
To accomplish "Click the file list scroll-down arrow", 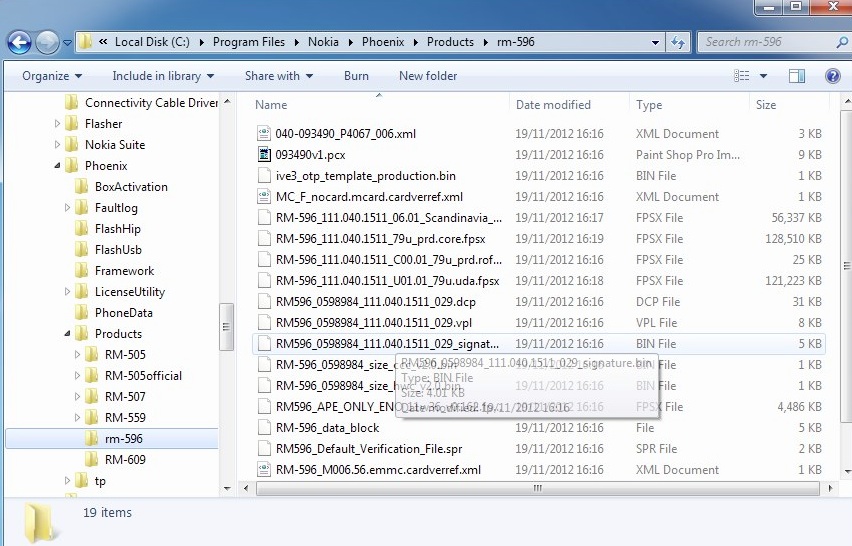I will (x=846, y=473).
